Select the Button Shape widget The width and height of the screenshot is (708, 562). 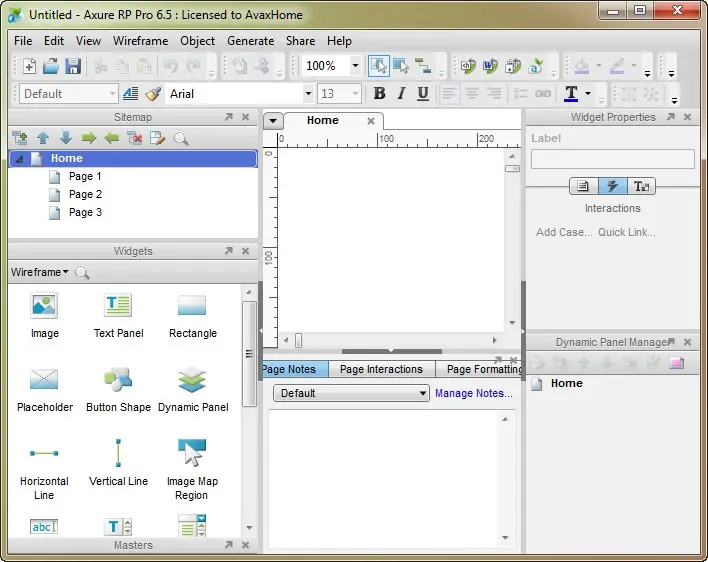click(x=118, y=389)
